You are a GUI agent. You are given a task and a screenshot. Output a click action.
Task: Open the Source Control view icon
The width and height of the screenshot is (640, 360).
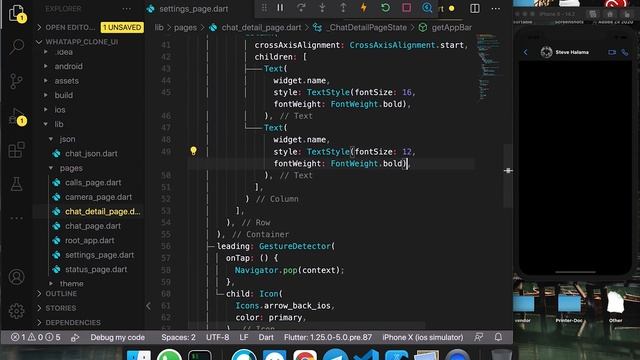(x=16, y=81)
